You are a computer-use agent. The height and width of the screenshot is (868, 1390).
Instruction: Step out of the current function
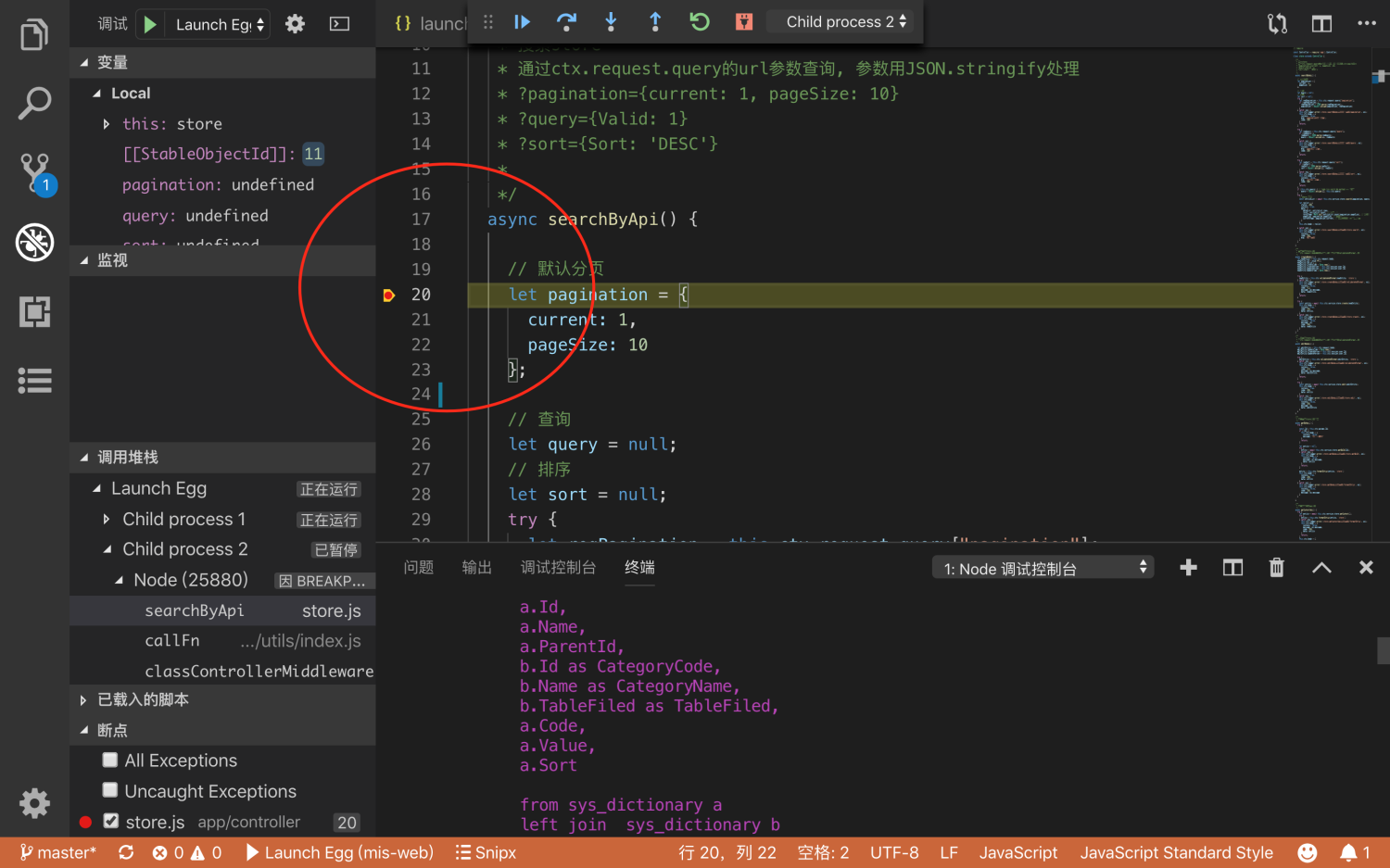tap(655, 21)
